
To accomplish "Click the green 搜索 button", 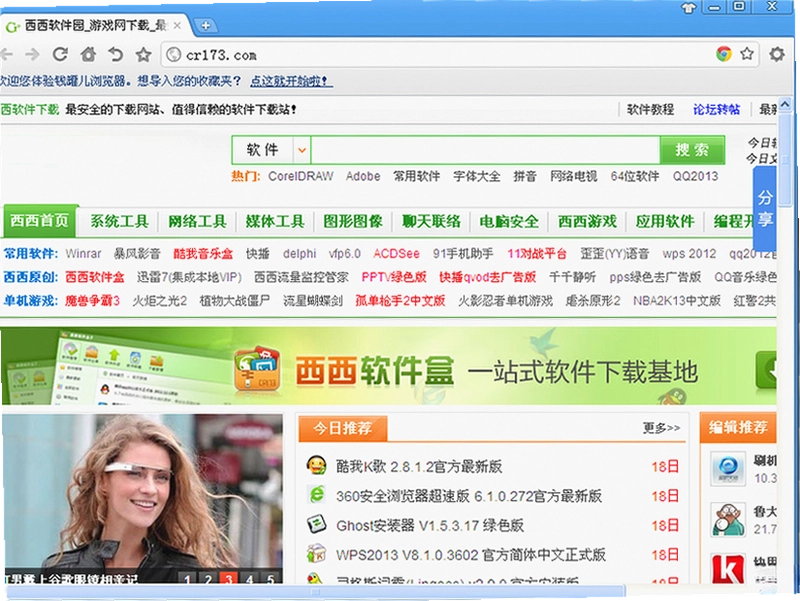I will click(692, 150).
